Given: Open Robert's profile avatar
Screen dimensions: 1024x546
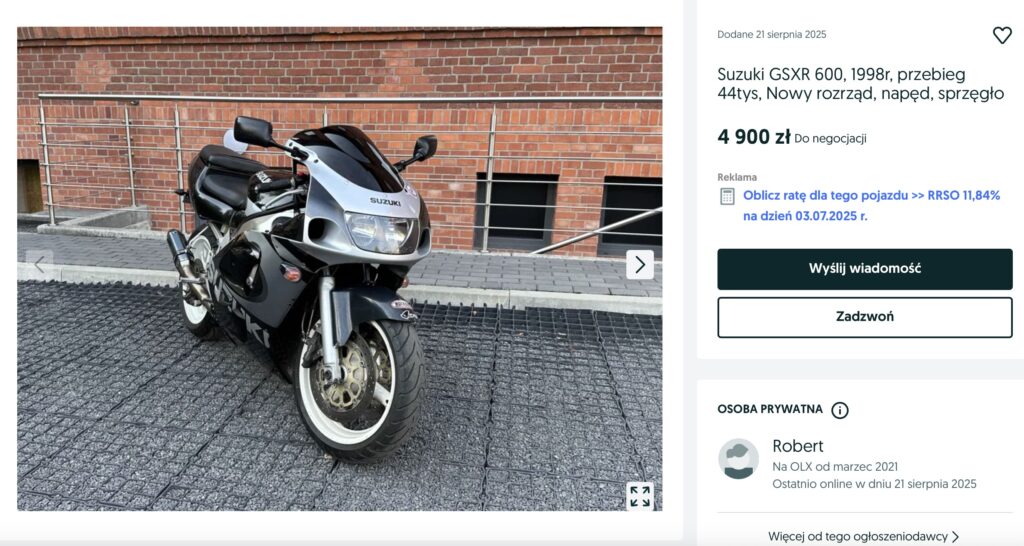Looking at the screenshot, I should (739, 458).
